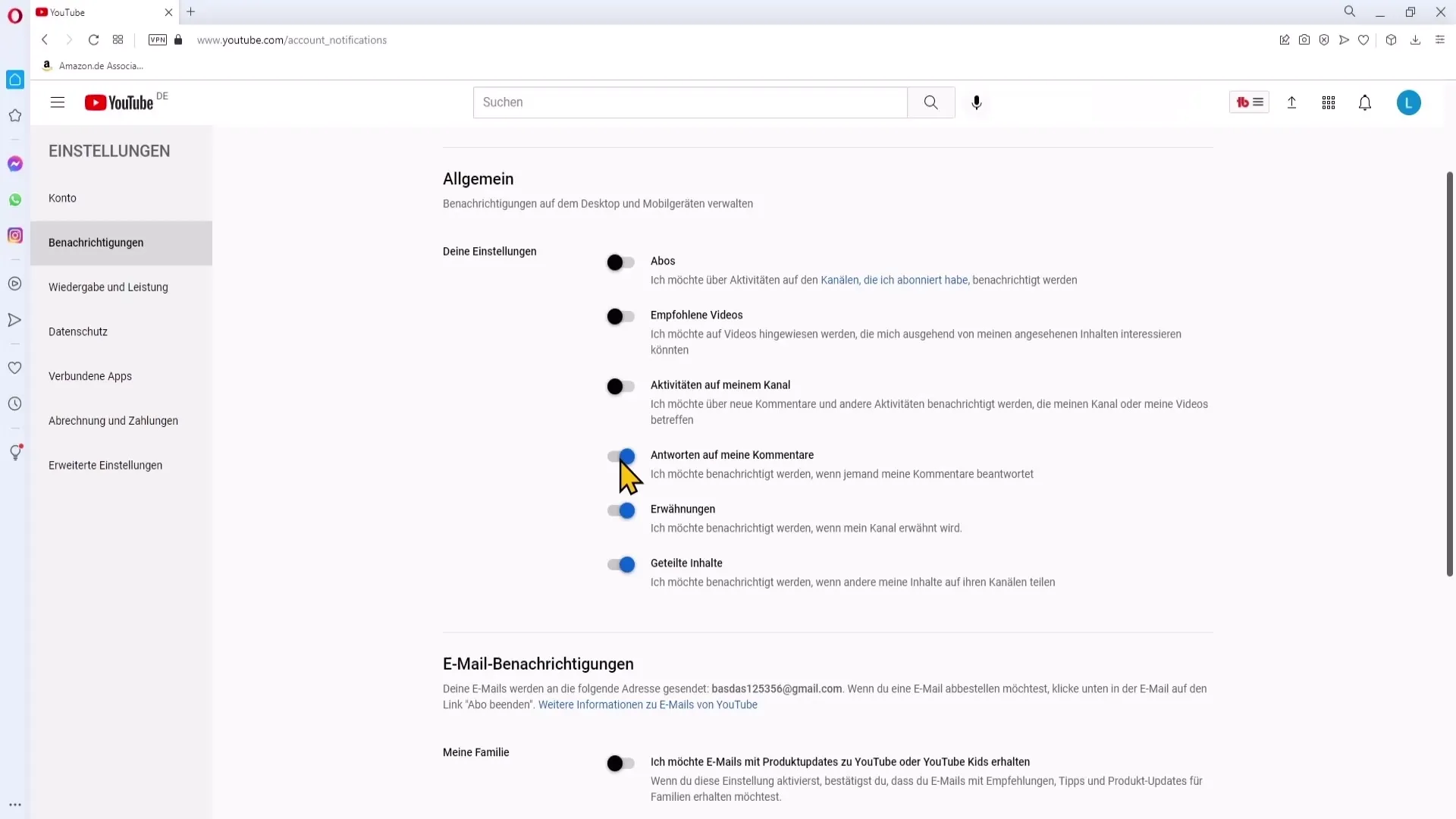Open the YouTube hamburger guide menu
The image size is (1456, 819).
click(58, 102)
